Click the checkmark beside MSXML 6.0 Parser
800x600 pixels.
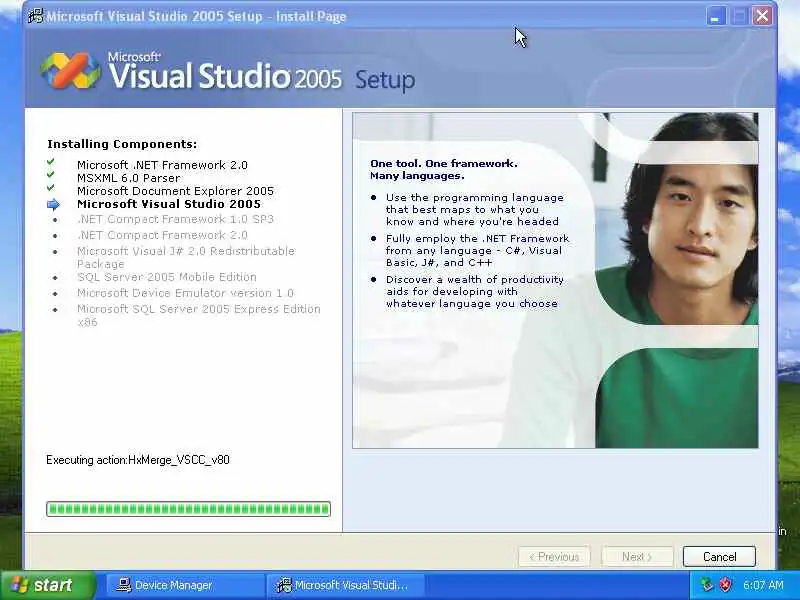(x=51, y=174)
